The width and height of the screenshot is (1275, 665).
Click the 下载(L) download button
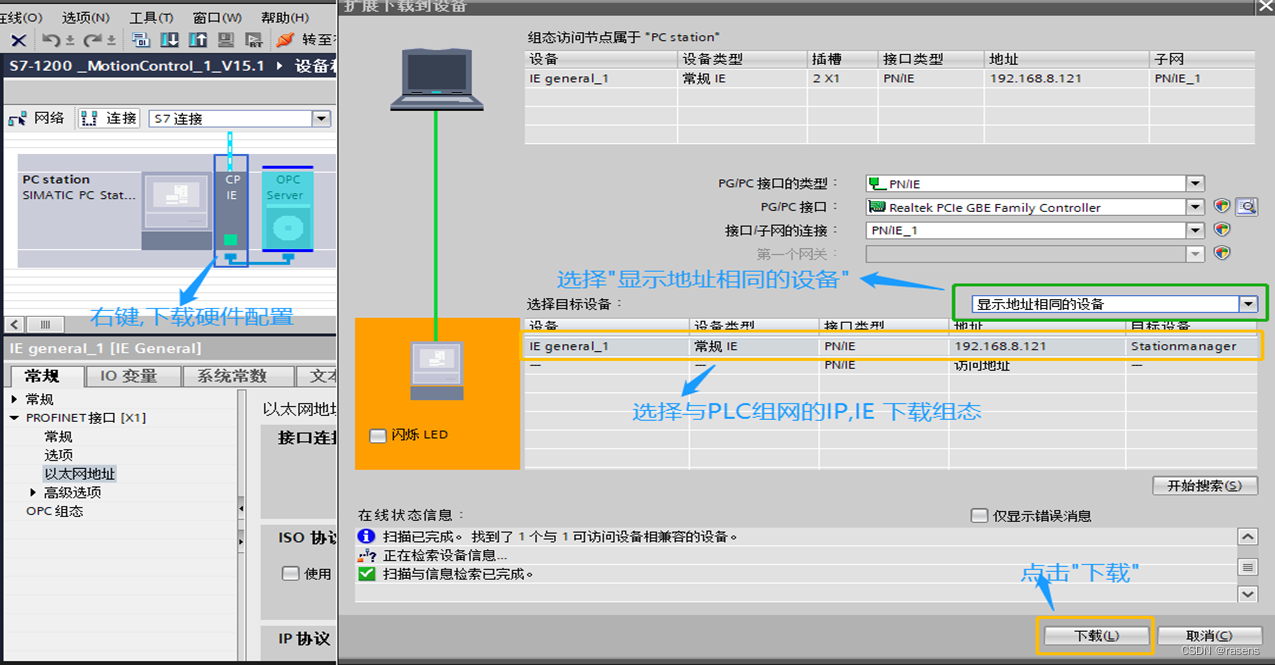point(1096,635)
